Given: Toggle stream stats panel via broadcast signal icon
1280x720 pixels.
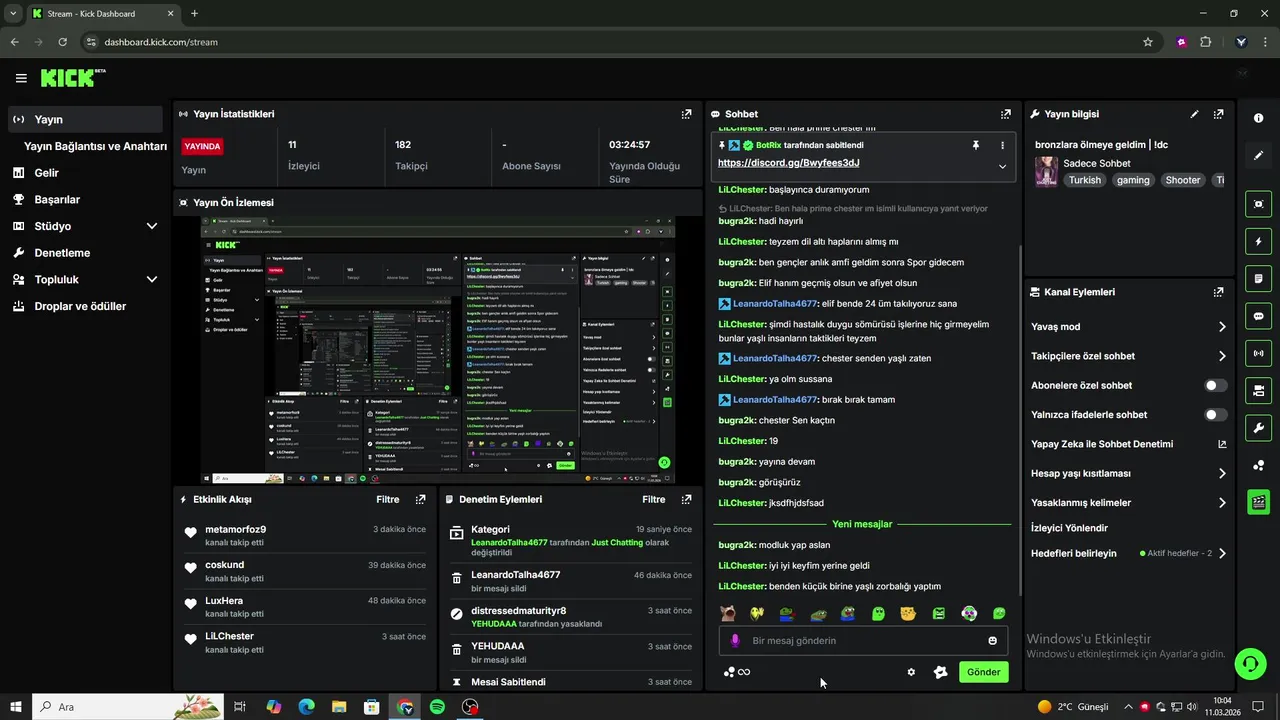Looking at the screenshot, I should click(1258, 353).
